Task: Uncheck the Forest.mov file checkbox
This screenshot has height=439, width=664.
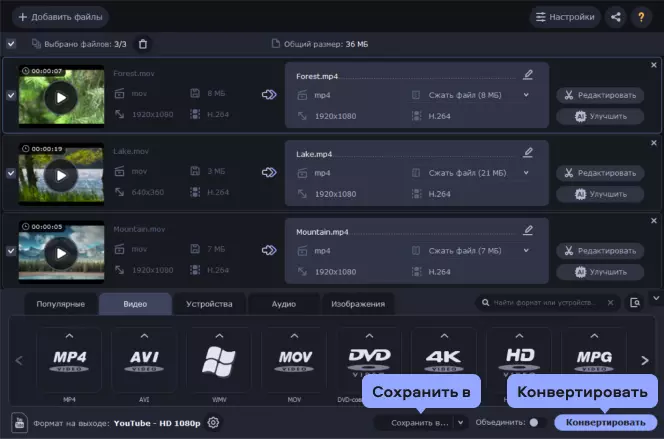Action: point(11,95)
